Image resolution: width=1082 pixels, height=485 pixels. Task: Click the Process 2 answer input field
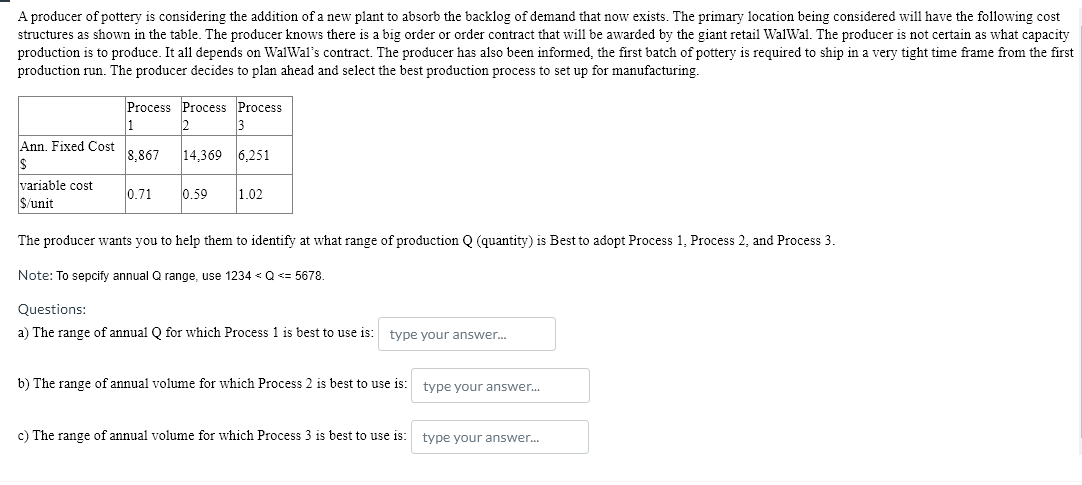coord(501,386)
